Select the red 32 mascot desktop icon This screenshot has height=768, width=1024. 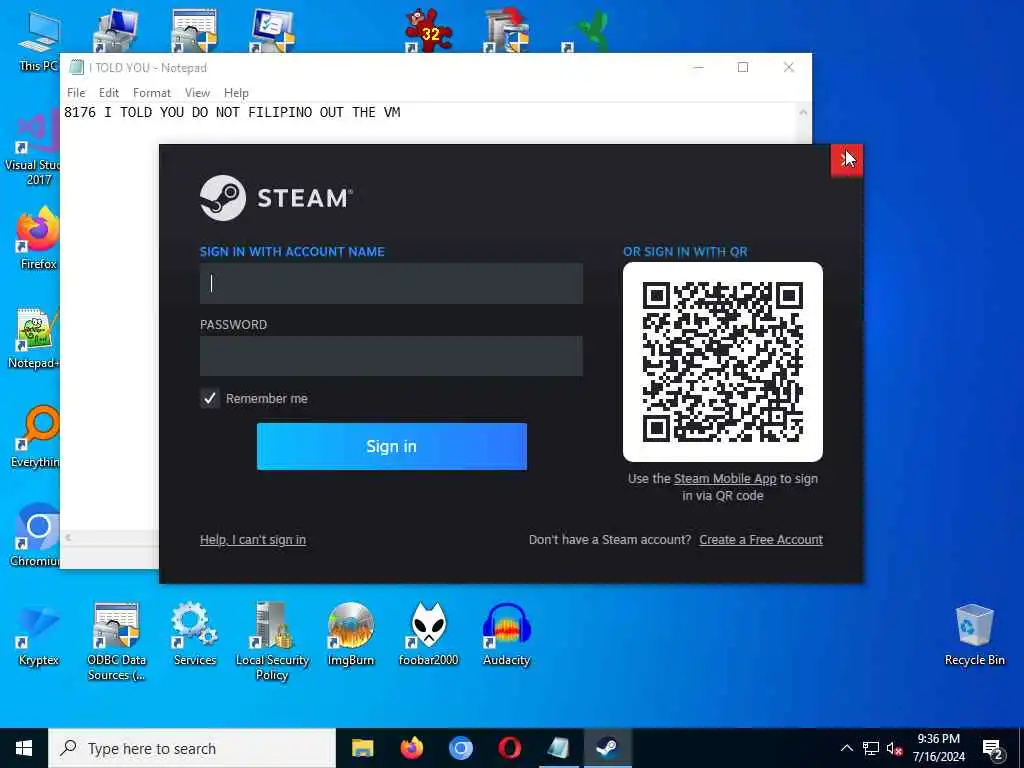(428, 30)
